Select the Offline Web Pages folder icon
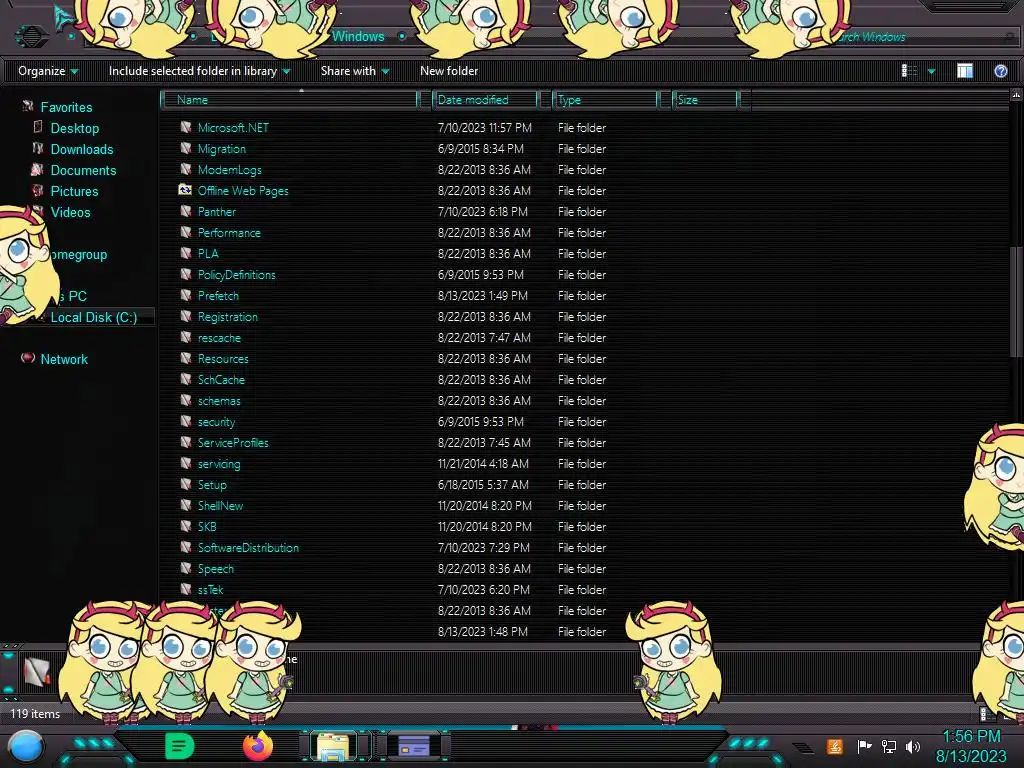1024x768 pixels. click(185, 190)
